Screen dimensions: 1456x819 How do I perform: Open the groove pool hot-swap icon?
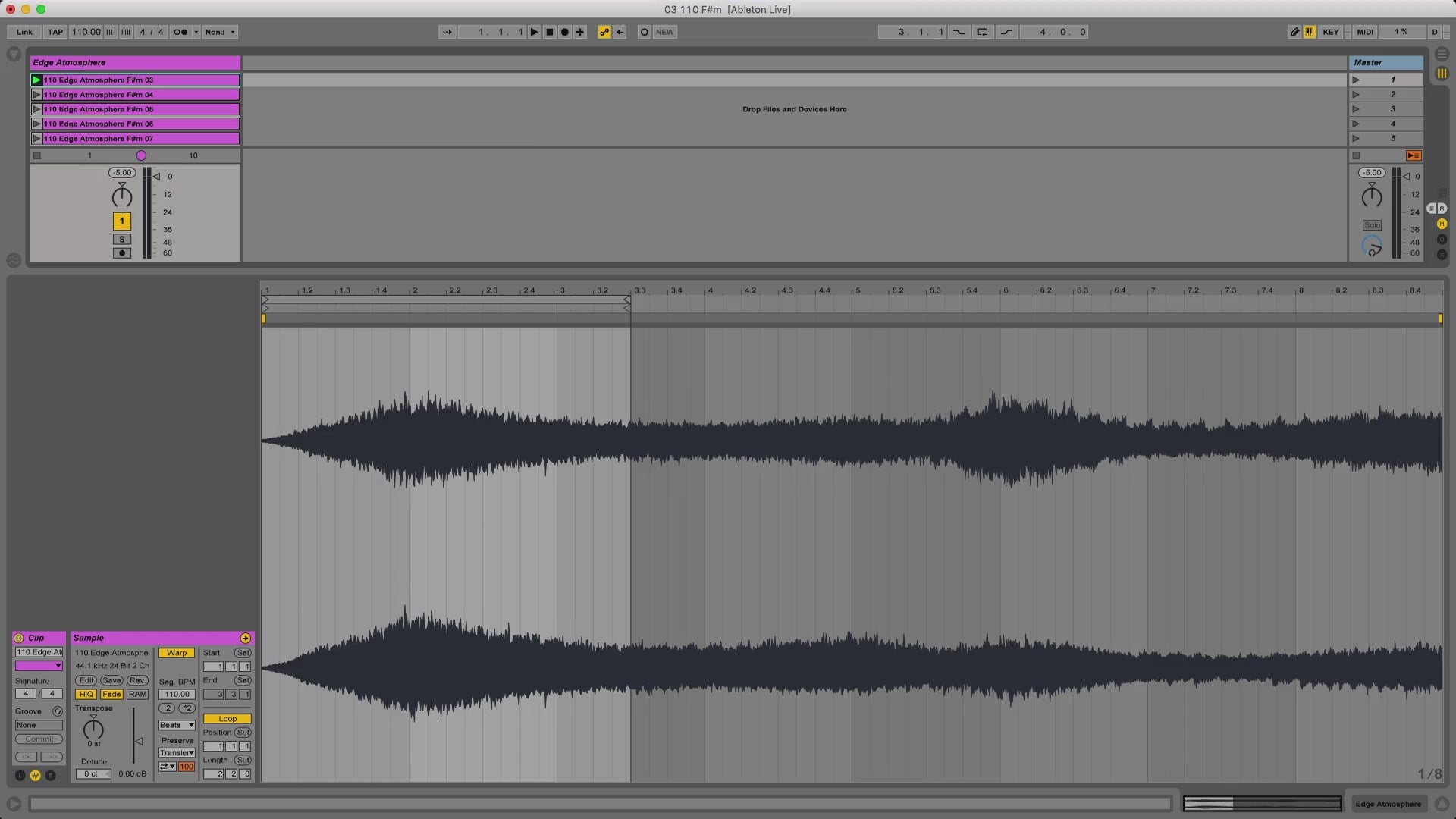[58, 711]
